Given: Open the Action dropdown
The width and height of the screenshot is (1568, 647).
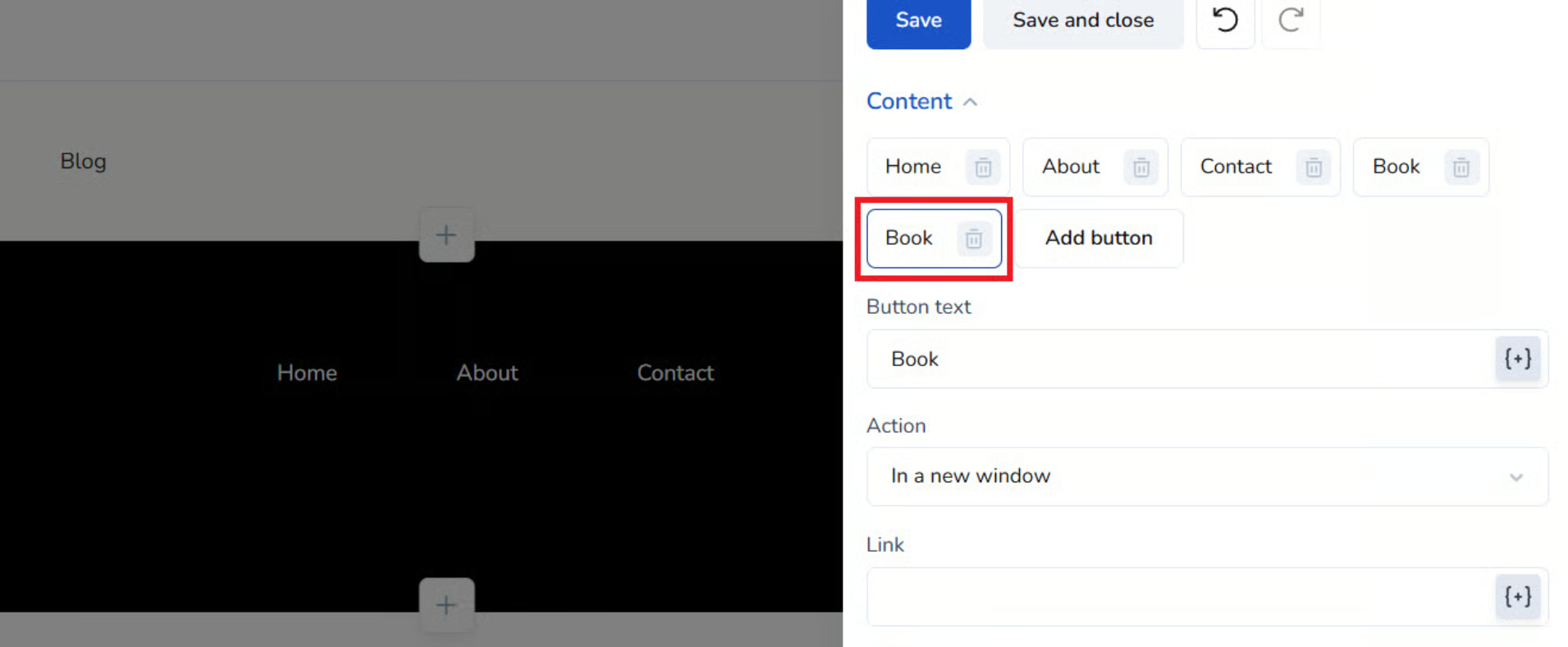Looking at the screenshot, I should point(1206,477).
